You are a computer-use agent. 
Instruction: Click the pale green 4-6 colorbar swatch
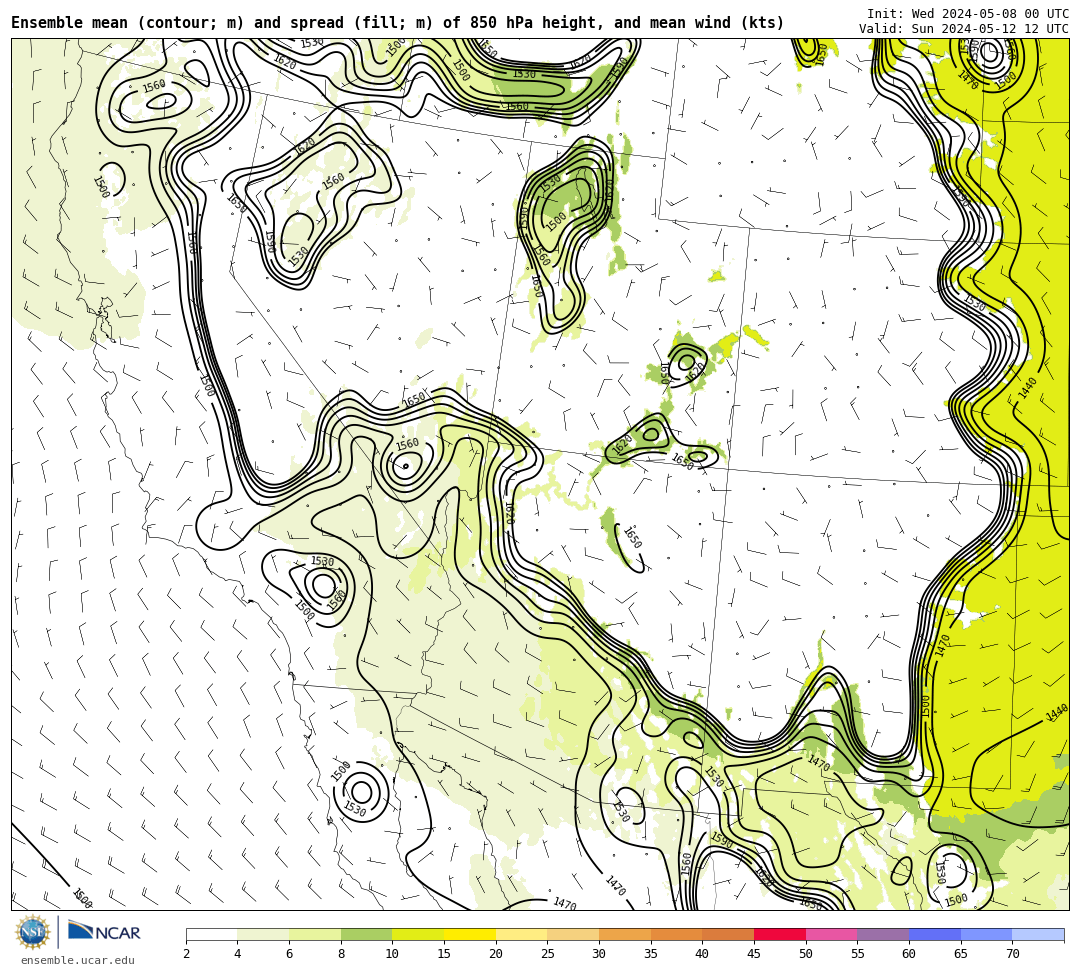263,934
